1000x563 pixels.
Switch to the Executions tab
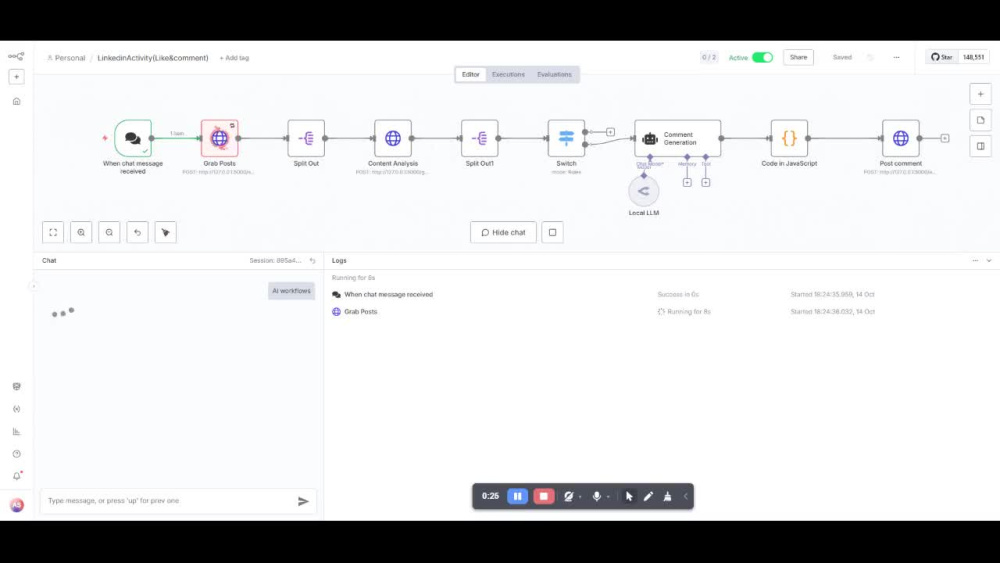508,75
